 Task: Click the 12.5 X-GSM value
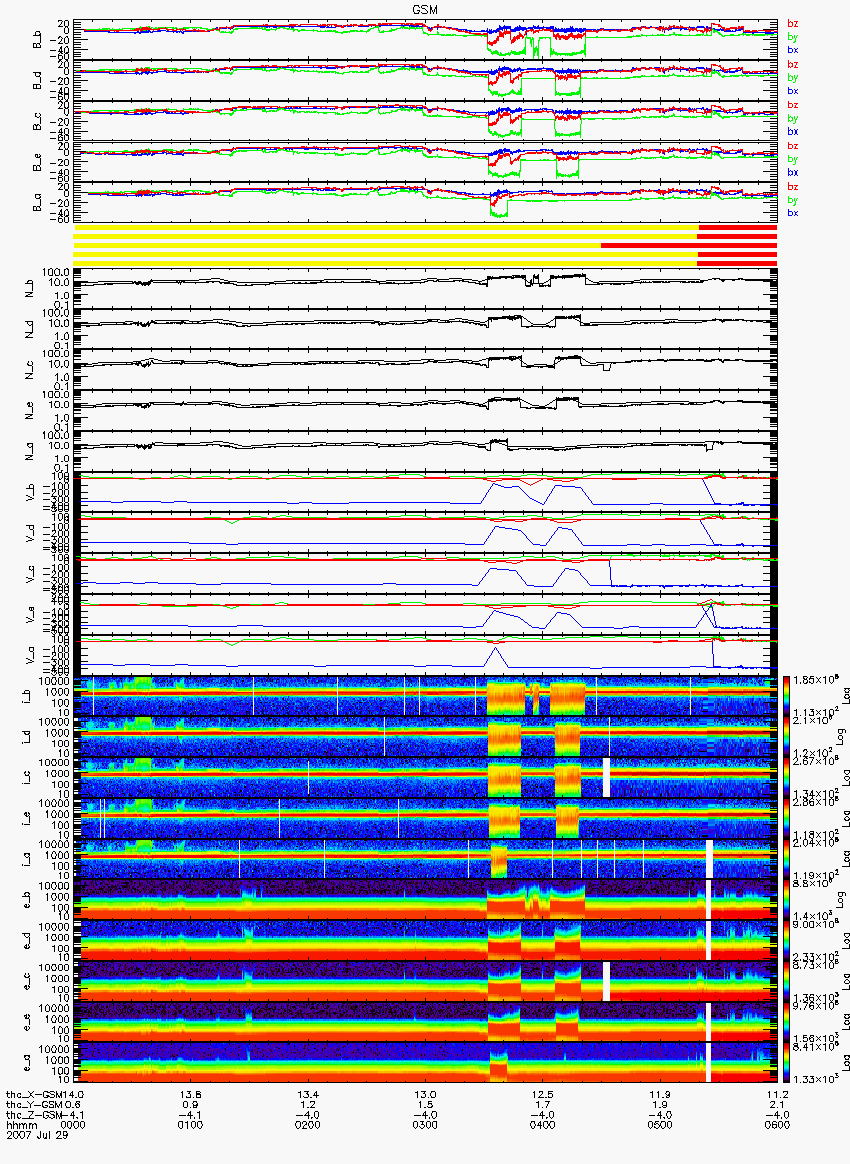(543, 1094)
